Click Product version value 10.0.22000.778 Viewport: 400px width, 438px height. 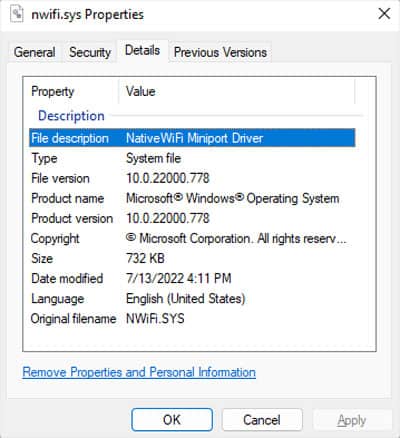(168, 218)
